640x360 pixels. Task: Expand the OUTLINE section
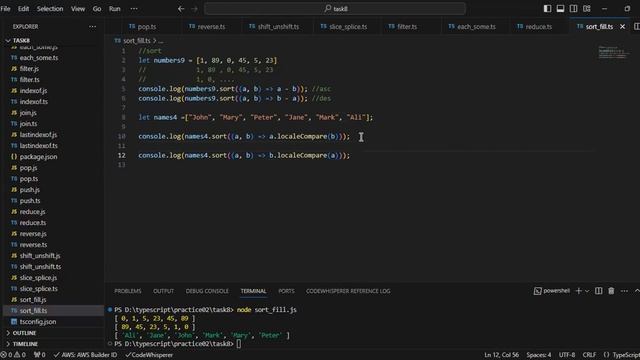pyautogui.click(x=52, y=333)
